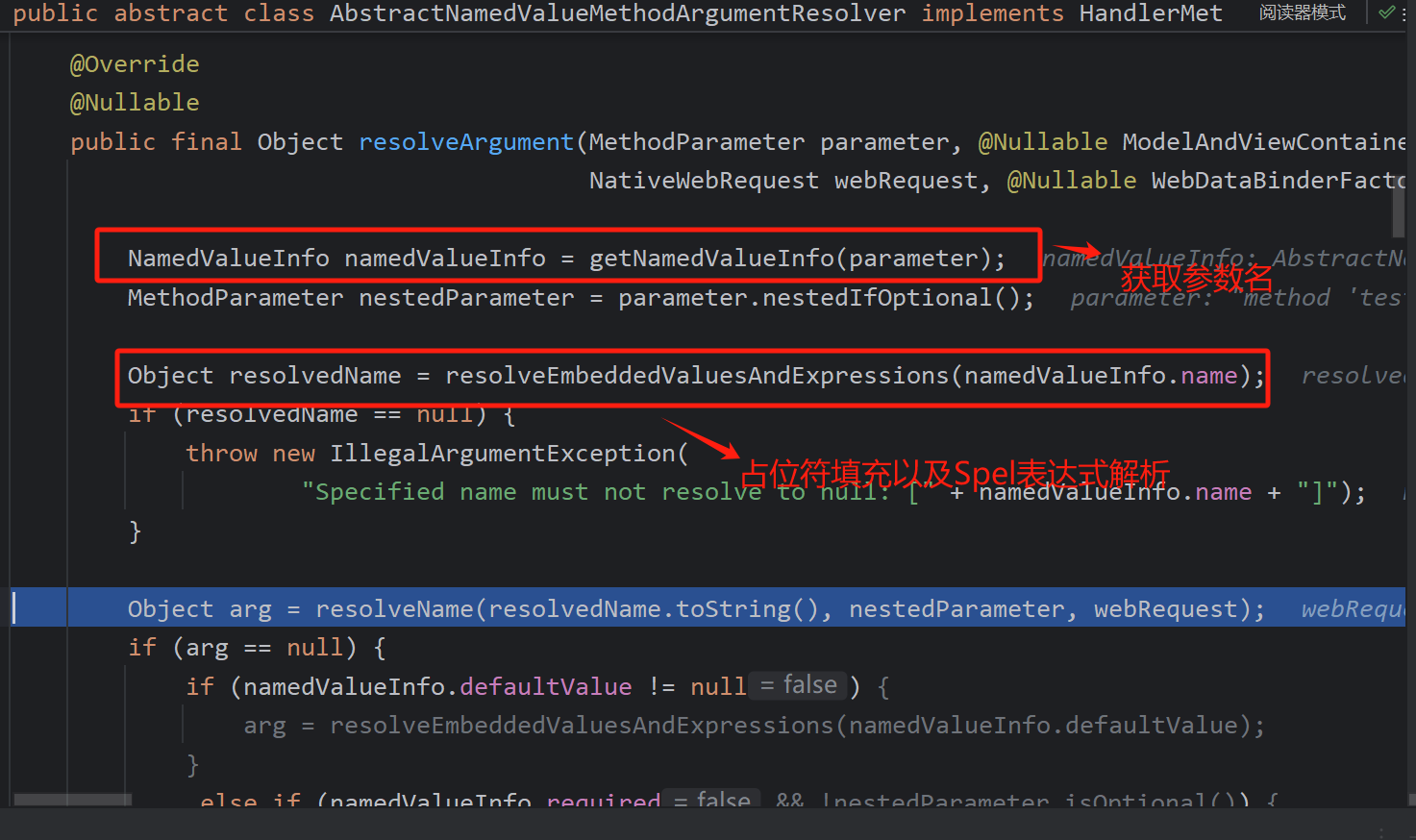
Task: Click the horizontal scrollbar thumb at bottom
Action: pyautogui.click(x=73, y=800)
